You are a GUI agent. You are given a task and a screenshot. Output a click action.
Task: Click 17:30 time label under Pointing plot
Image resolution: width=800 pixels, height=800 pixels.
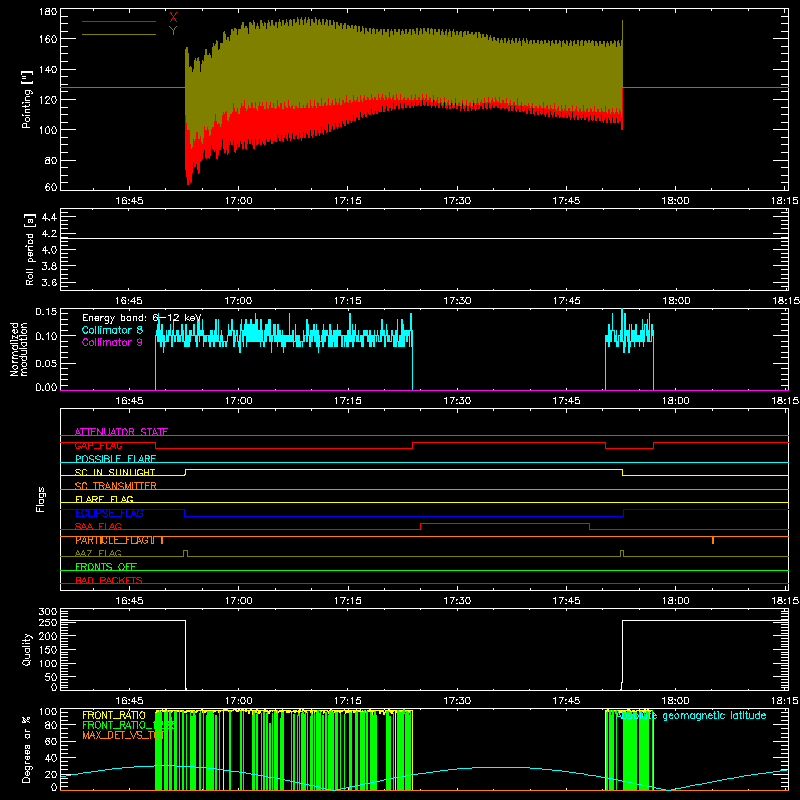coord(457,201)
